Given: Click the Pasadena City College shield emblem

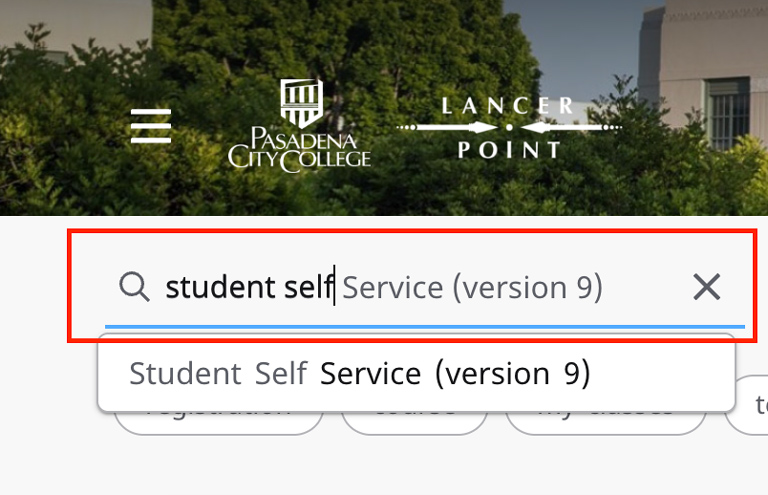Looking at the screenshot, I should 300,103.
